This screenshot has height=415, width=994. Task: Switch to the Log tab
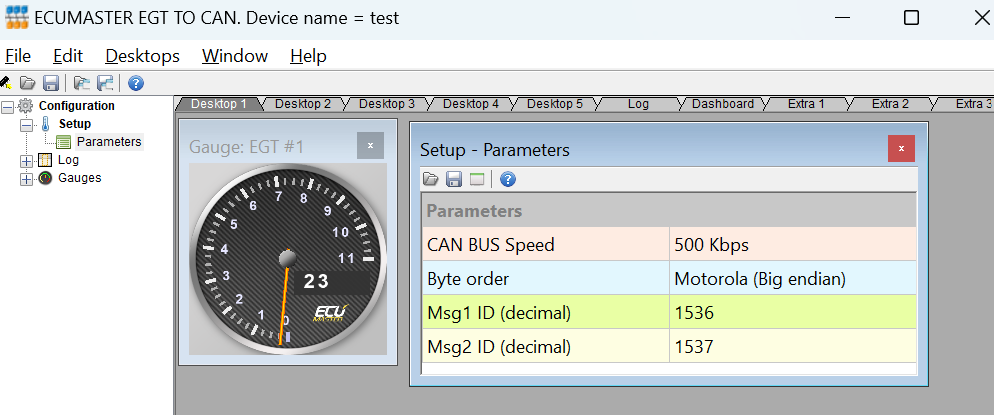(638, 104)
